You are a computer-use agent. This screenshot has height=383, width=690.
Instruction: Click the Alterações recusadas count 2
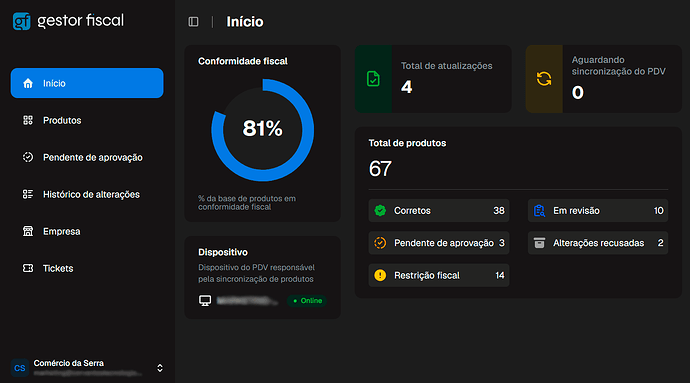tap(661, 243)
